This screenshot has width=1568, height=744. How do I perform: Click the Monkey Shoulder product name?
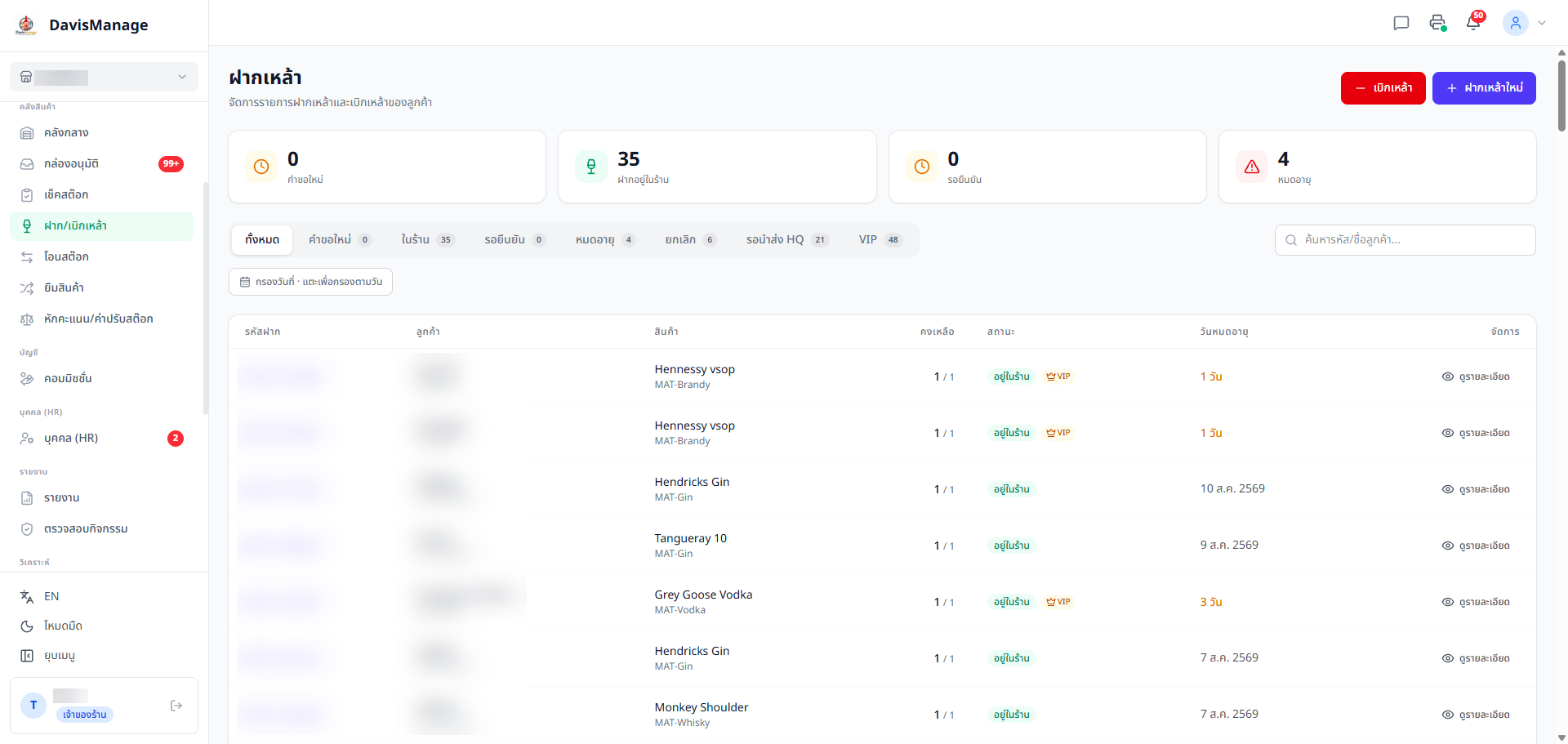pyautogui.click(x=702, y=707)
